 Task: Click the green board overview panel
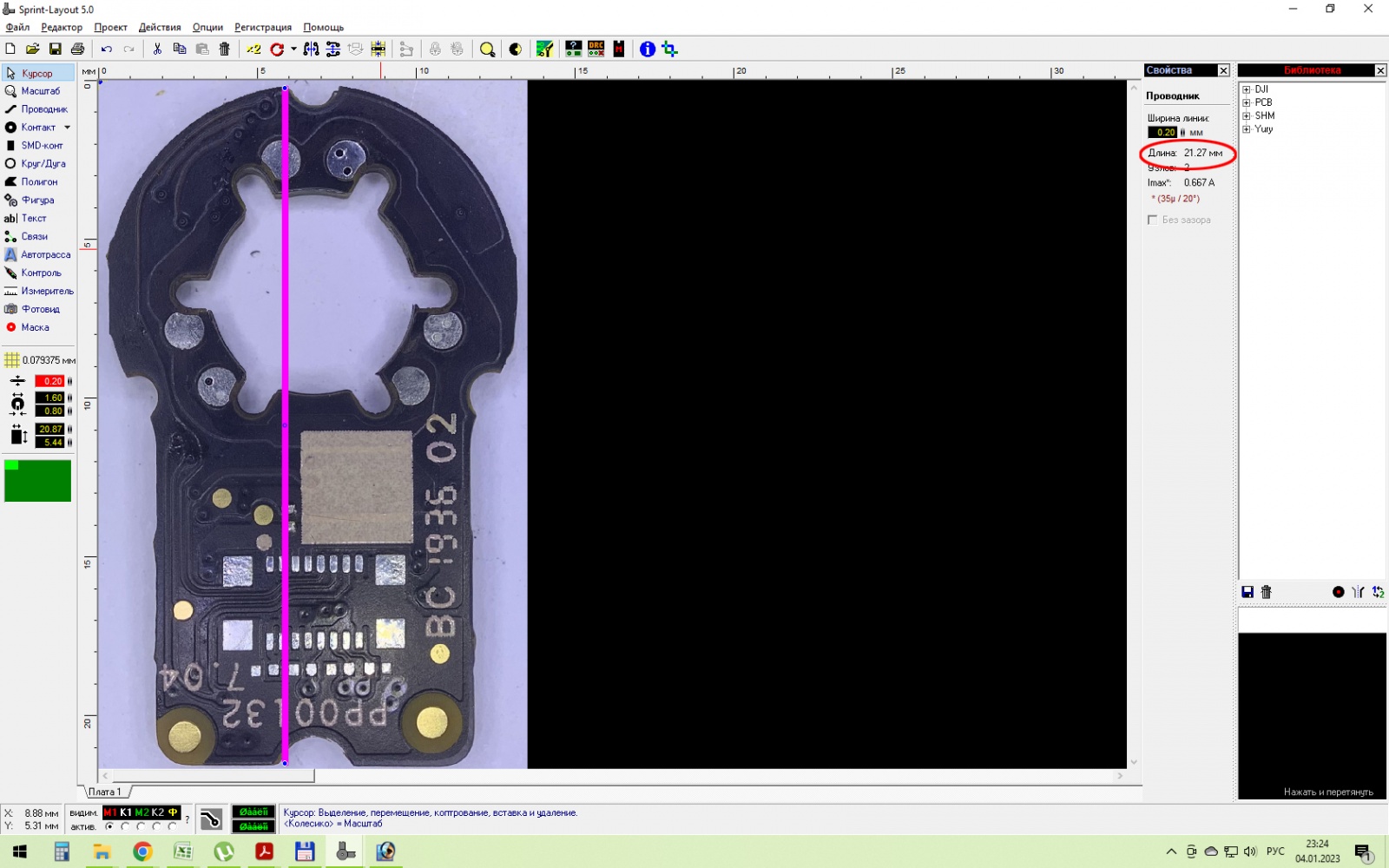pyautogui.click(x=37, y=481)
